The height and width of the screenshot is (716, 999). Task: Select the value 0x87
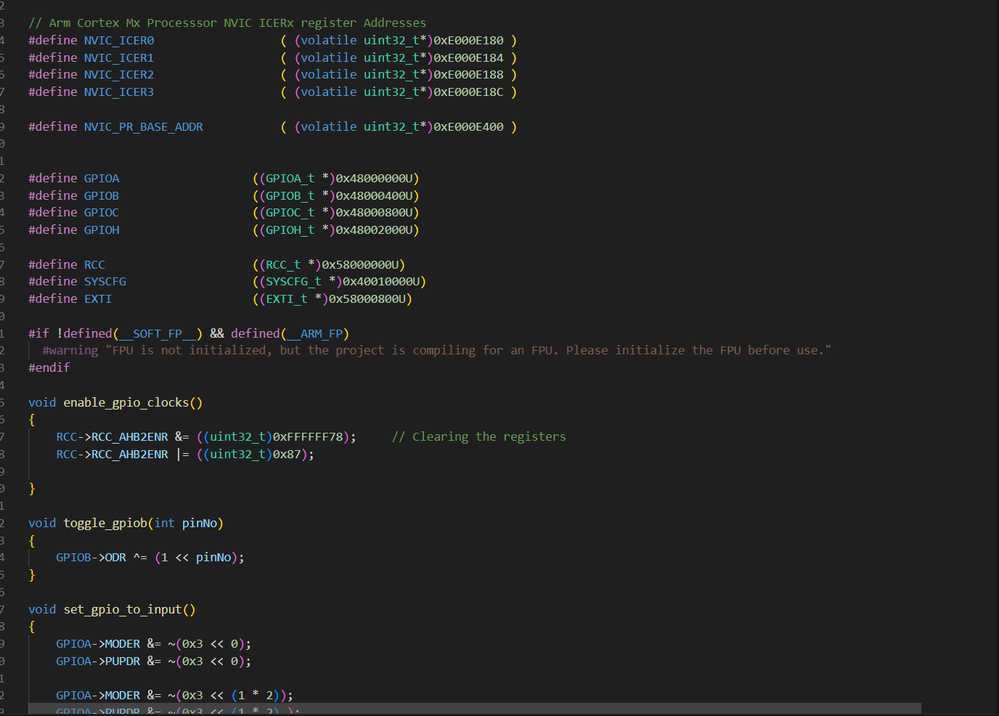(x=287, y=454)
